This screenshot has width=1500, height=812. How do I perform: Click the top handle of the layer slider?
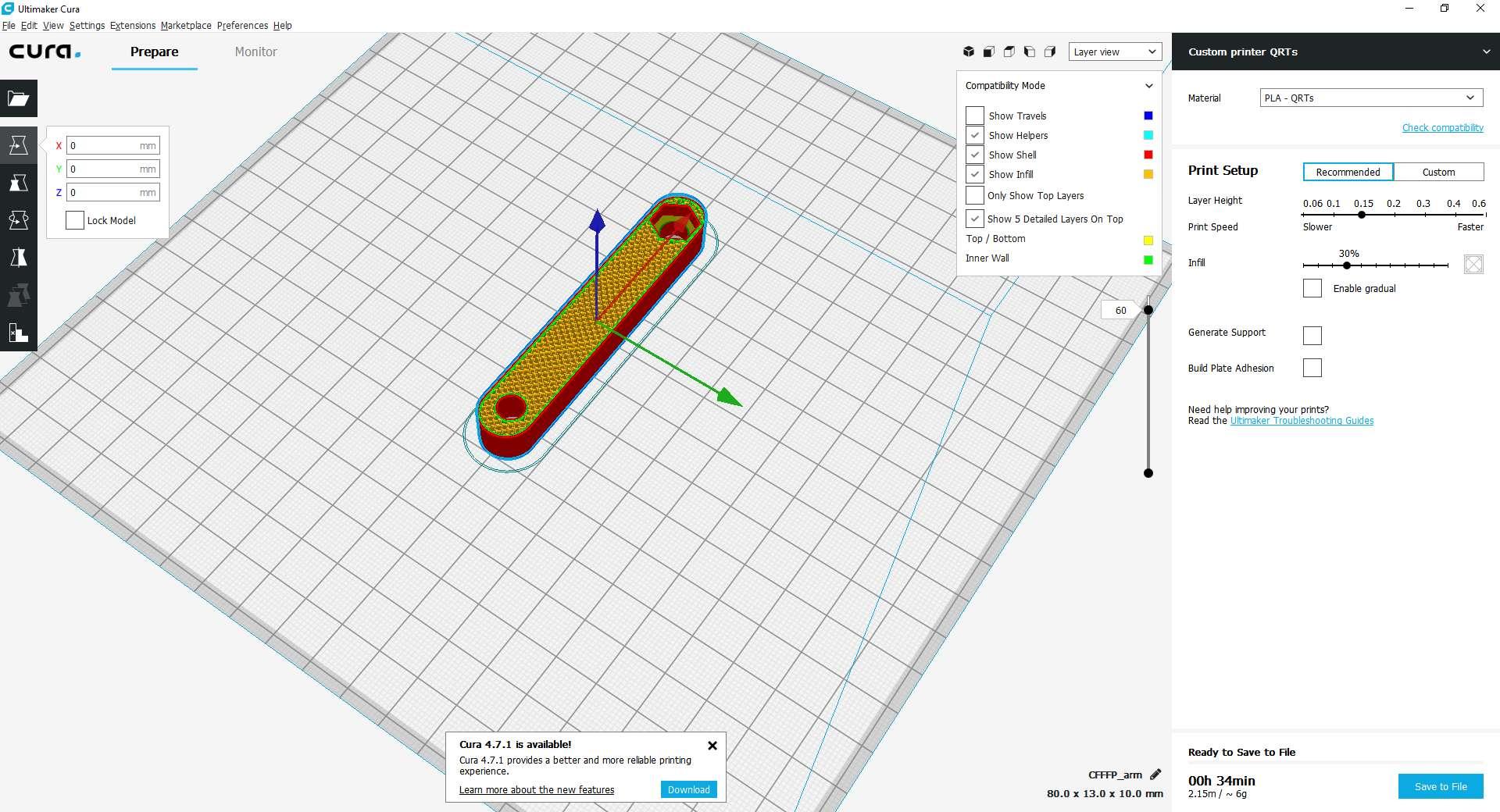coord(1148,310)
